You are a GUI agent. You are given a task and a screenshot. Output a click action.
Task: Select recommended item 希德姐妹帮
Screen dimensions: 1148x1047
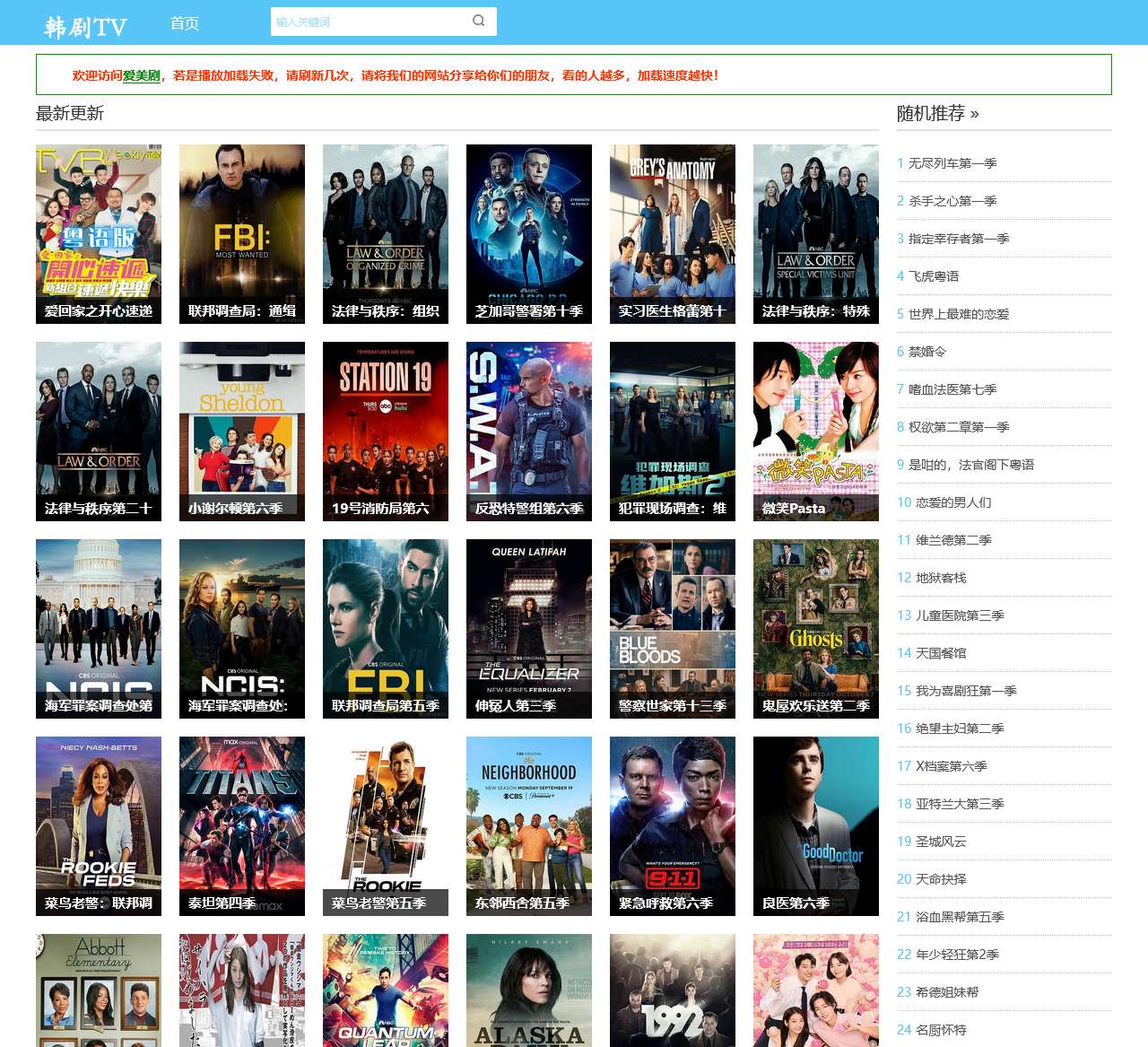(x=947, y=992)
